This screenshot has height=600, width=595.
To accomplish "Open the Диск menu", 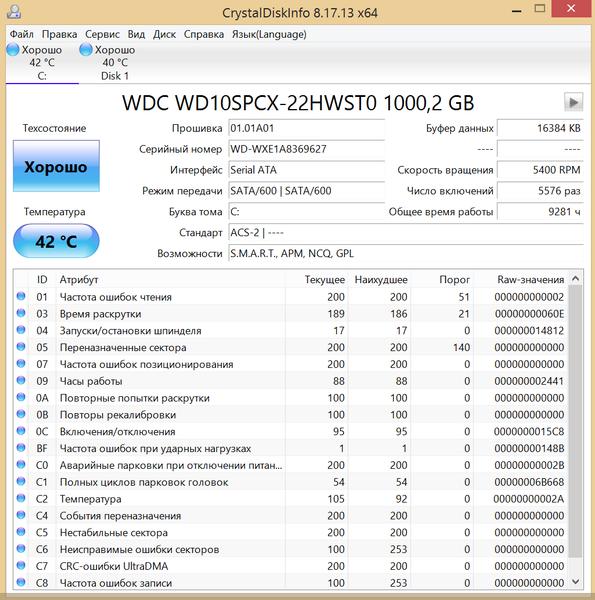I will [x=165, y=34].
